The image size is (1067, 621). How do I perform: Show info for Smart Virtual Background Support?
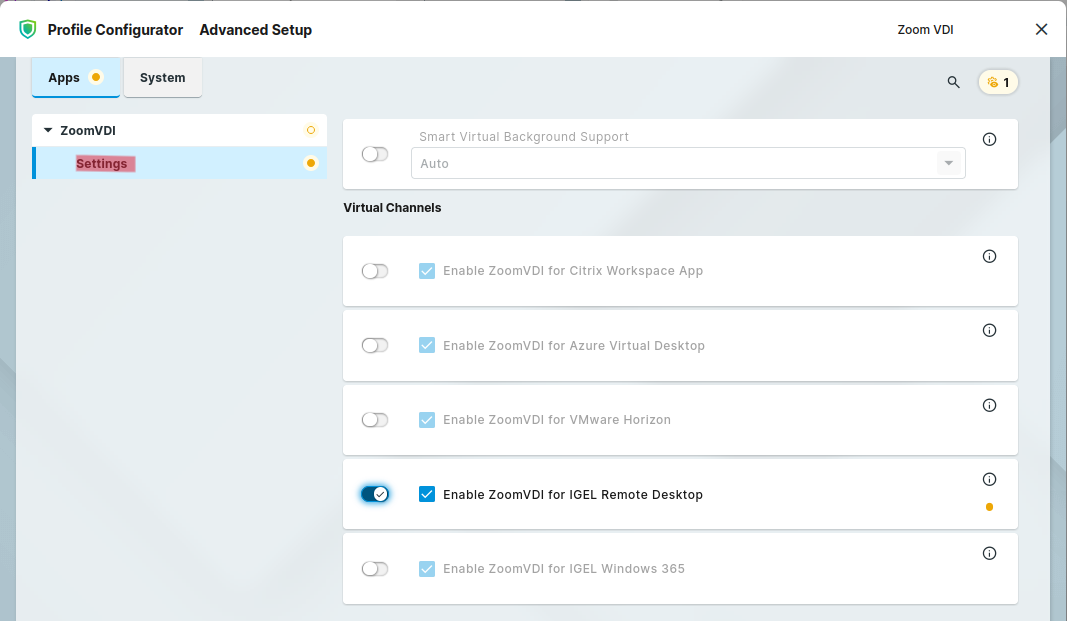[x=989, y=140]
